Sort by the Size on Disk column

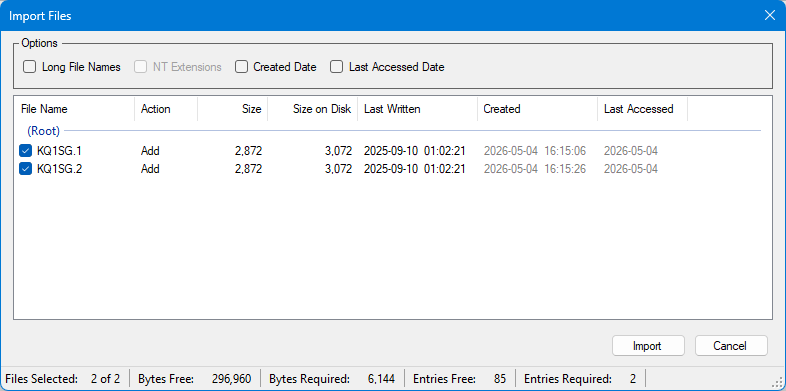(x=312, y=109)
